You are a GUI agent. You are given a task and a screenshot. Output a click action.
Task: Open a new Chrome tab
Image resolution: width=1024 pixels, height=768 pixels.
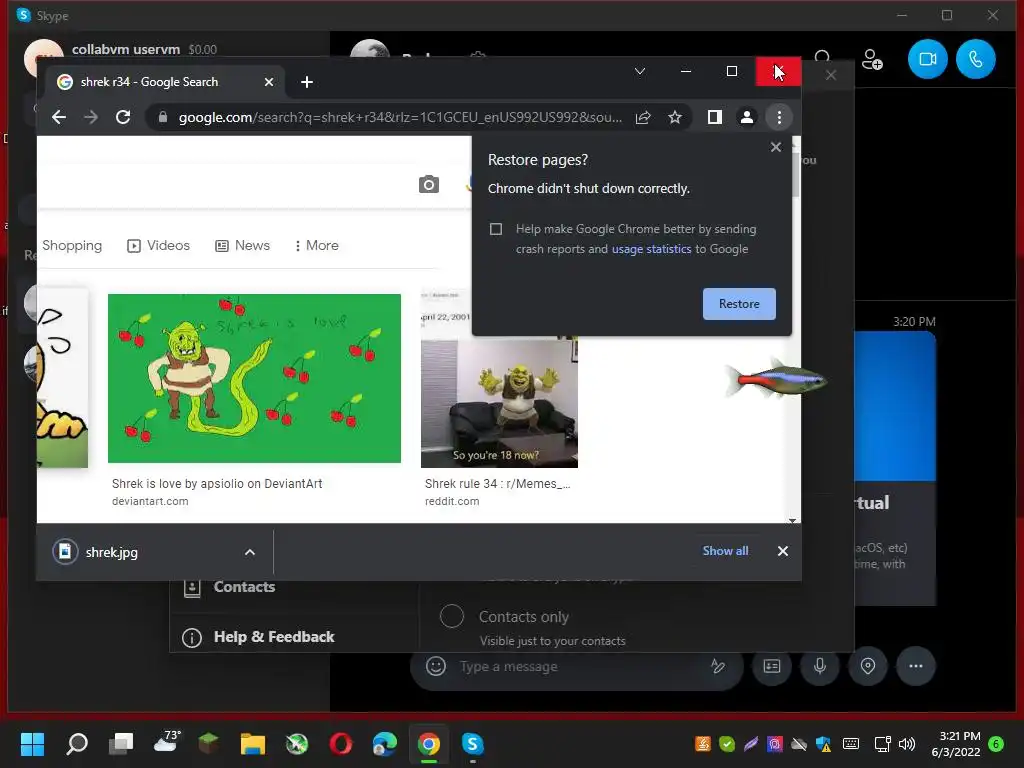coord(307,82)
